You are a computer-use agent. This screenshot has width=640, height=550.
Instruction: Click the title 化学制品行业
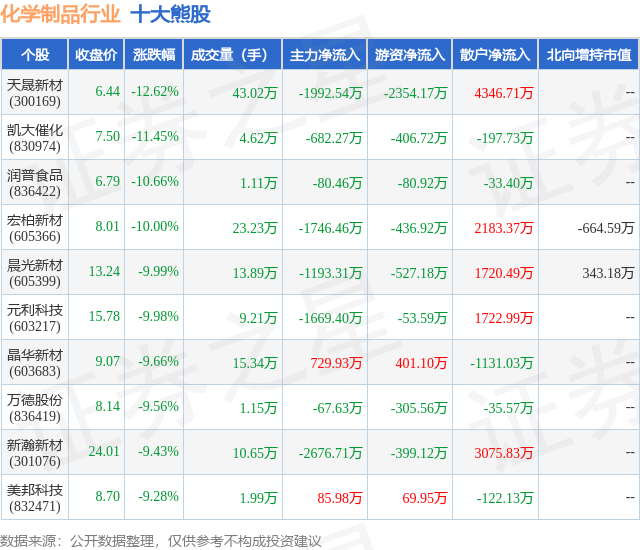60,14
